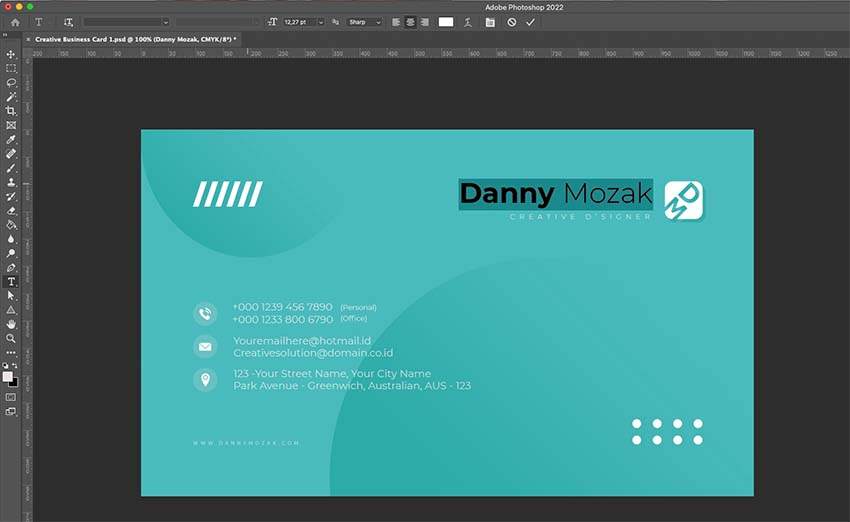Select the Rectangular Marquee tool
The height and width of the screenshot is (522, 850).
(11, 68)
